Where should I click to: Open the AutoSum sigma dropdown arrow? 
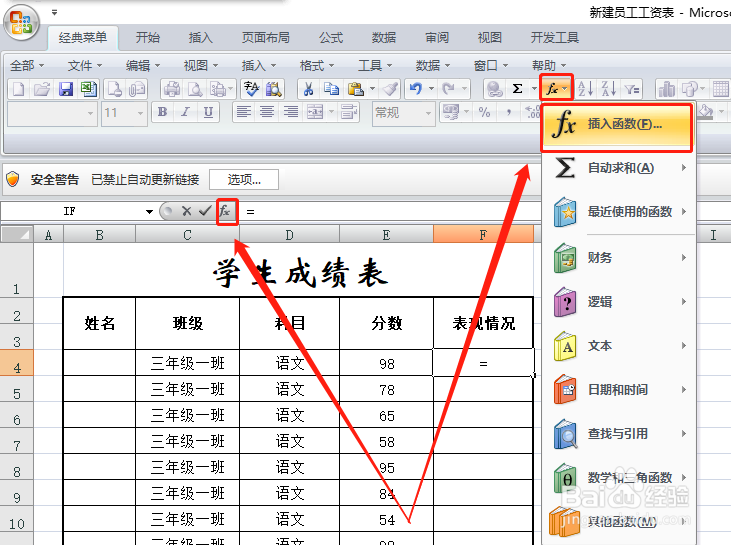(x=534, y=89)
